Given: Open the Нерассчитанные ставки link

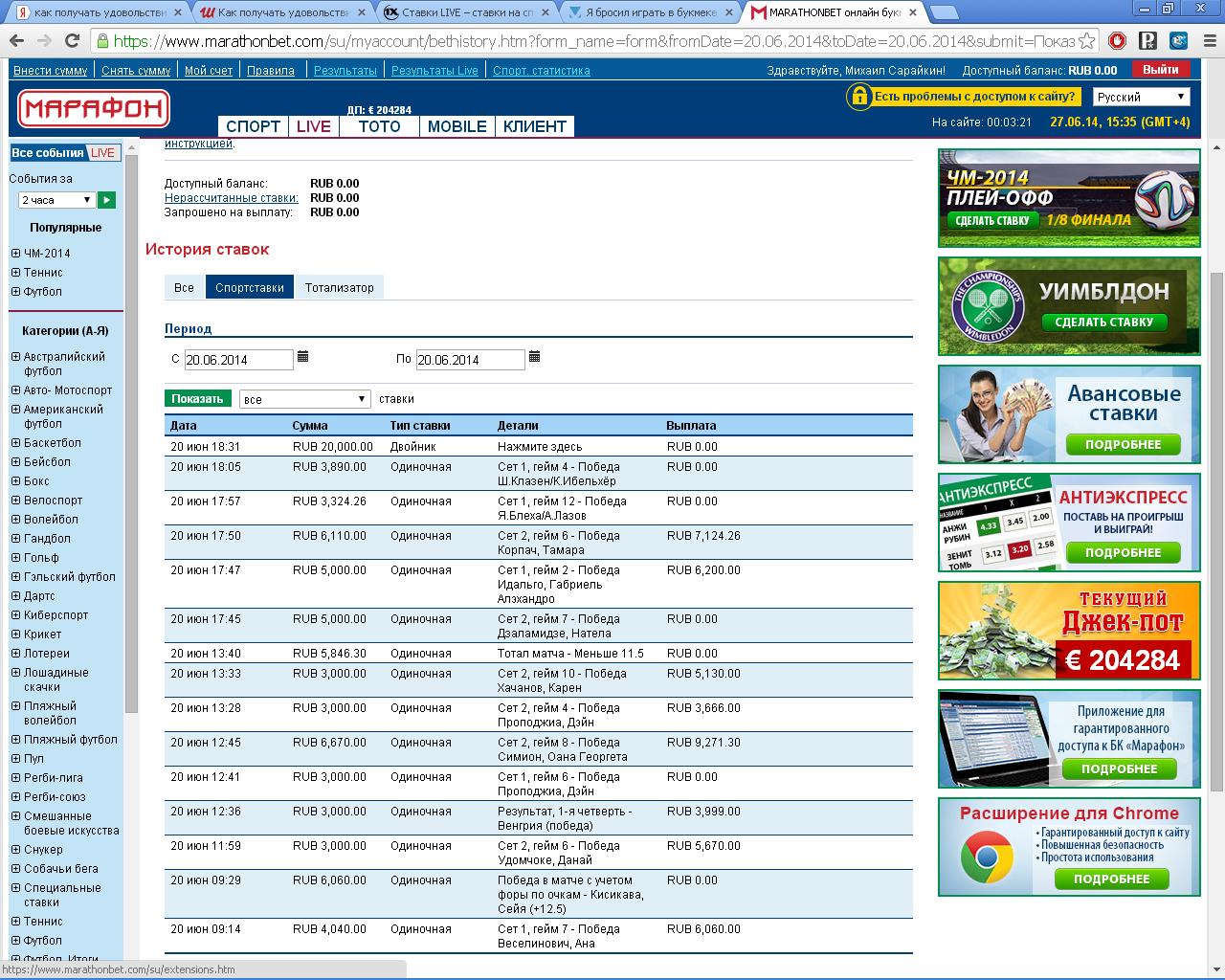Looking at the screenshot, I should click(232, 198).
